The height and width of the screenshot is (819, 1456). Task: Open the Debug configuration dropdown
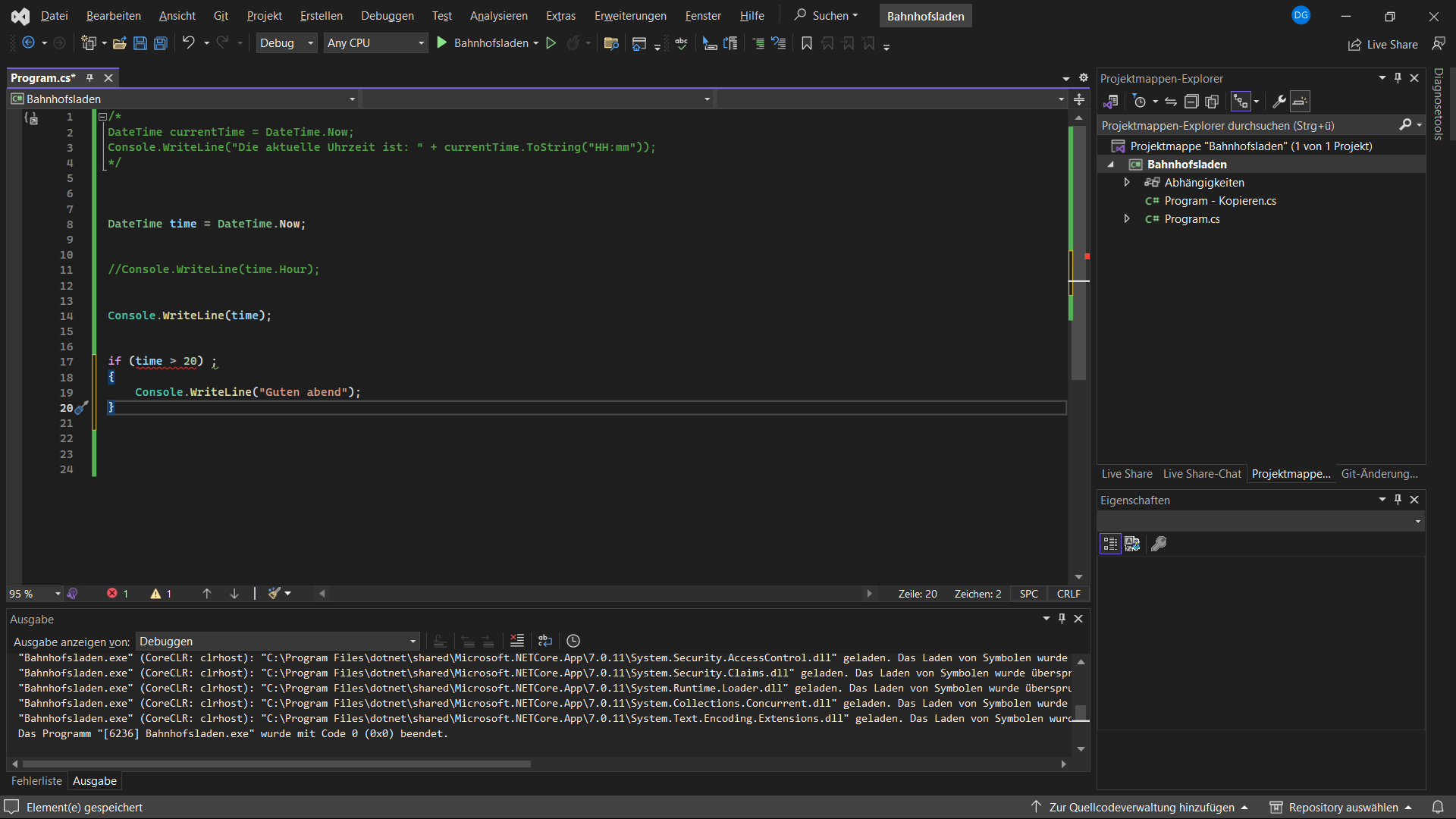point(286,42)
